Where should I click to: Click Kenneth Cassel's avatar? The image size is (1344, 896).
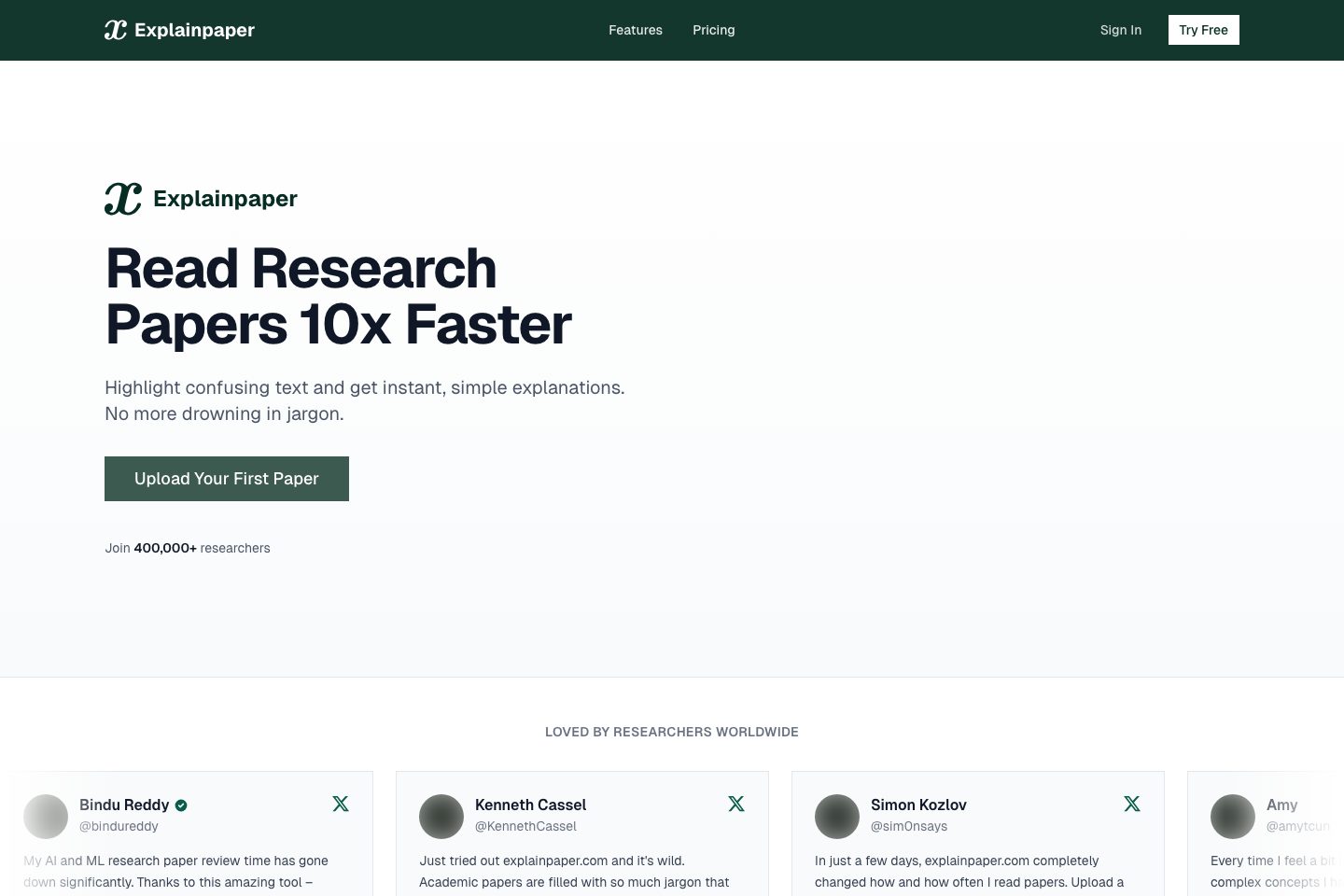441,817
